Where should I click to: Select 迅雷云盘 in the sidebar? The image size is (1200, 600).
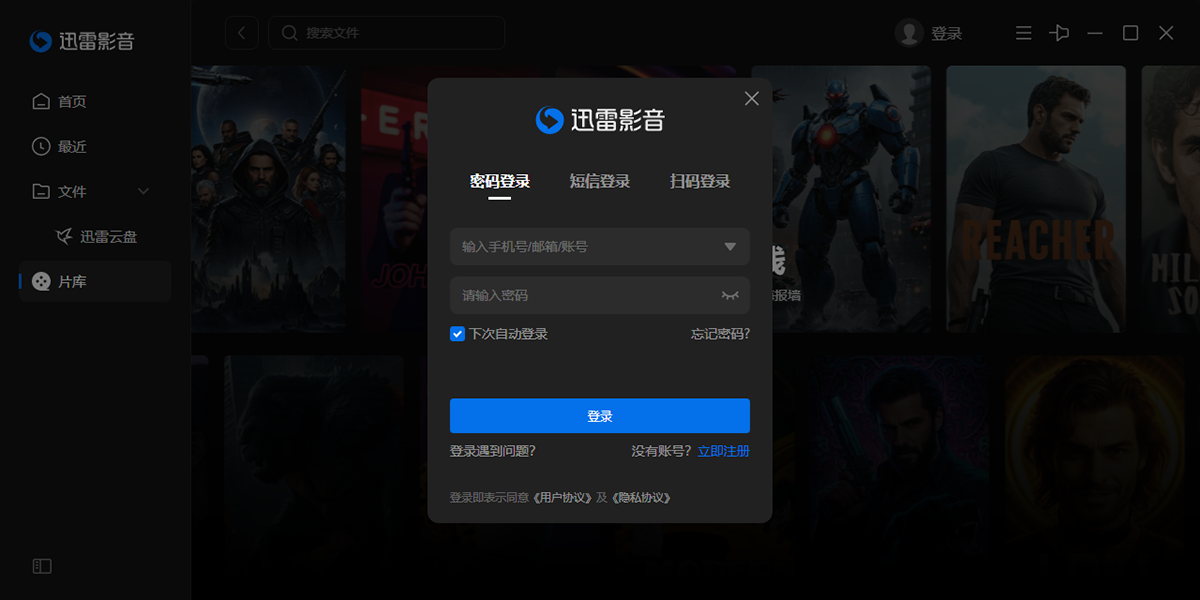(109, 237)
